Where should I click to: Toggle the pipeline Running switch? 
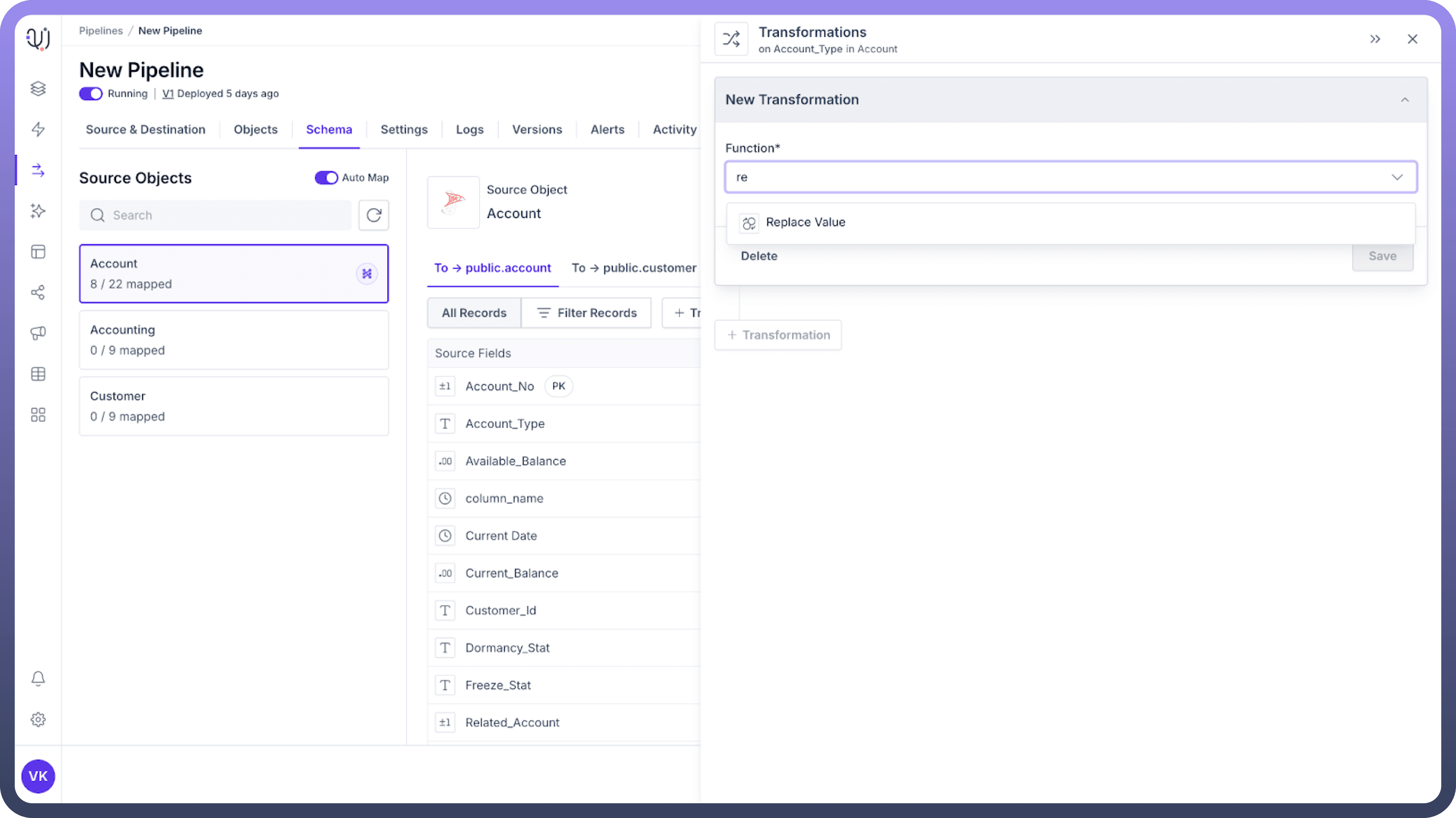point(90,94)
